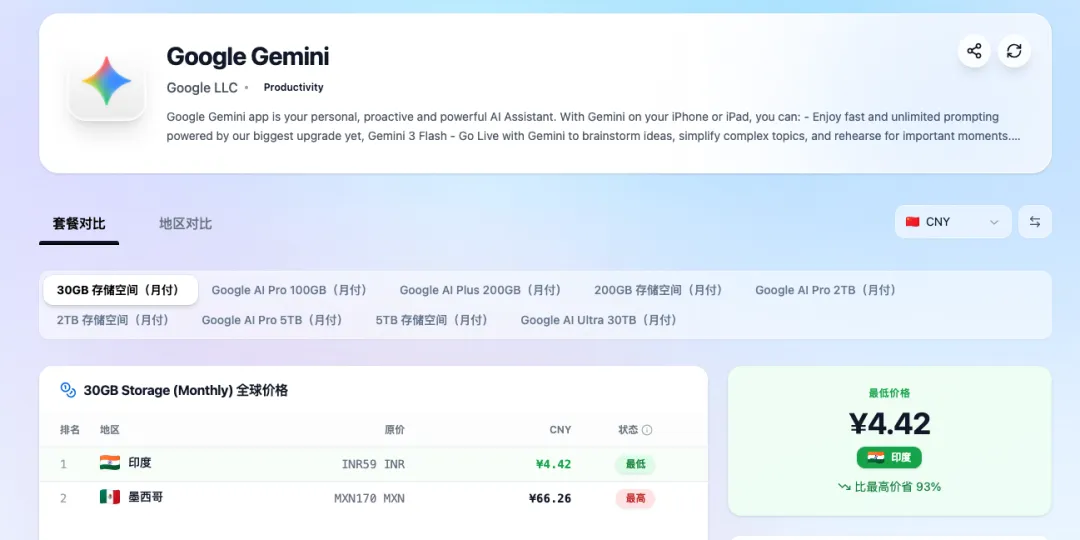This screenshot has height=540, width=1080.
Task: Click the 地区 column header
Action: point(110,430)
